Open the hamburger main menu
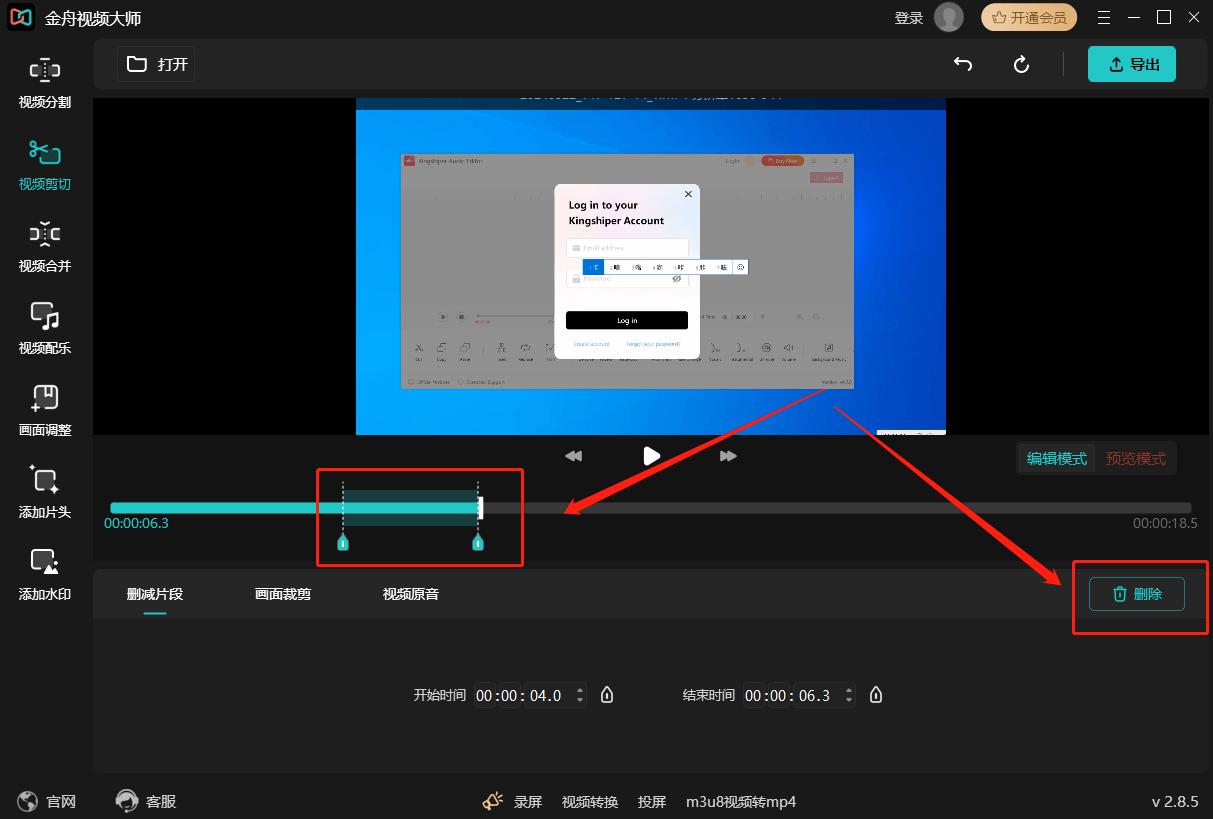Image resolution: width=1213 pixels, height=819 pixels. [x=1104, y=17]
